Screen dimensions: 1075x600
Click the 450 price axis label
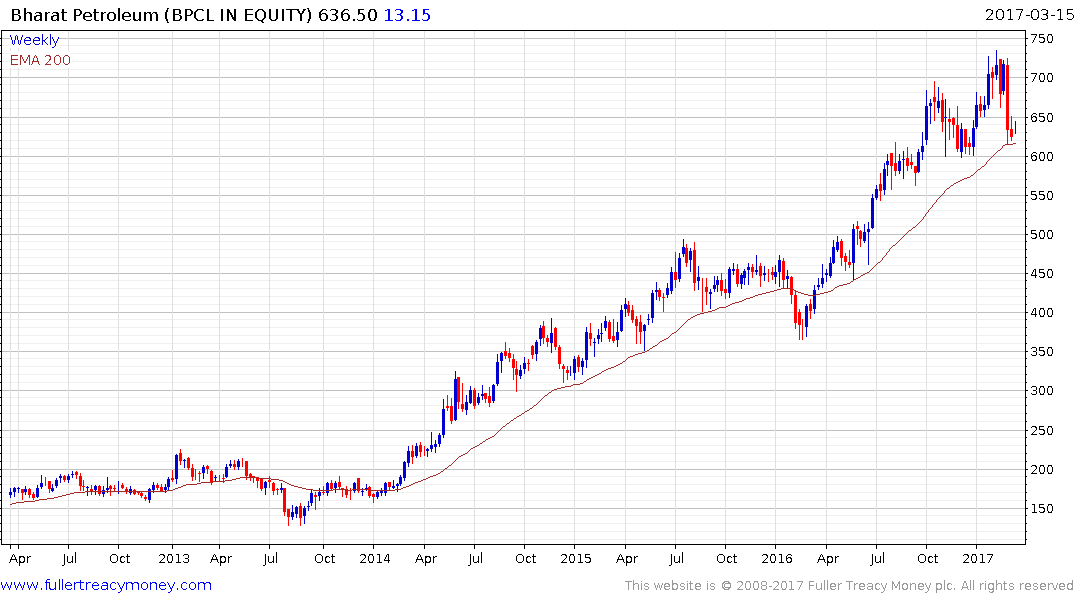[x=1042, y=274]
